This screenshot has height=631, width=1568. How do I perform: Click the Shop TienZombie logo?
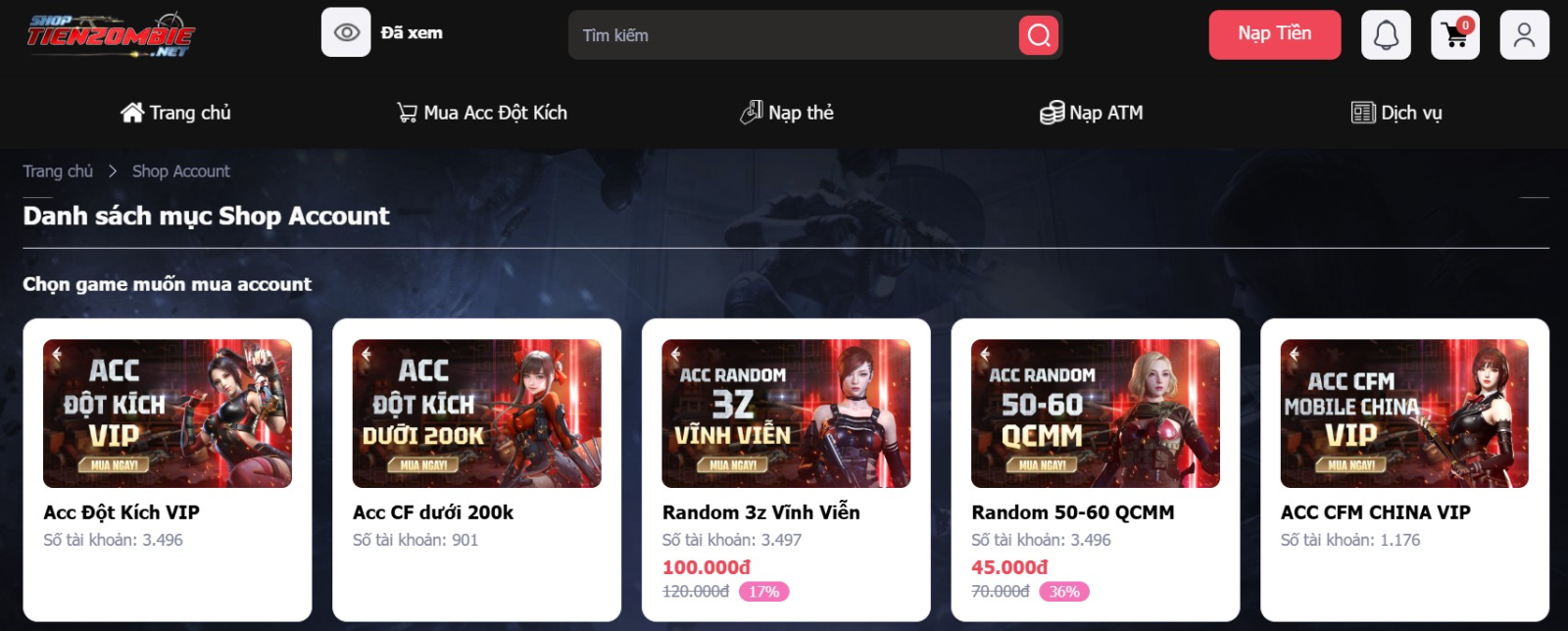tap(111, 35)
